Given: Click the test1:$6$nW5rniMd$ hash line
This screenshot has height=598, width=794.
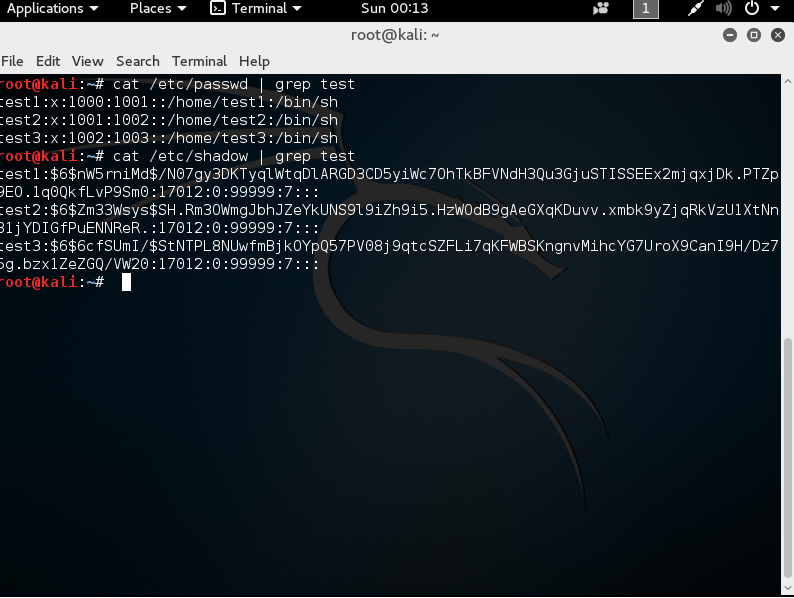Looking at the screenshot, I should click(389, 183).
